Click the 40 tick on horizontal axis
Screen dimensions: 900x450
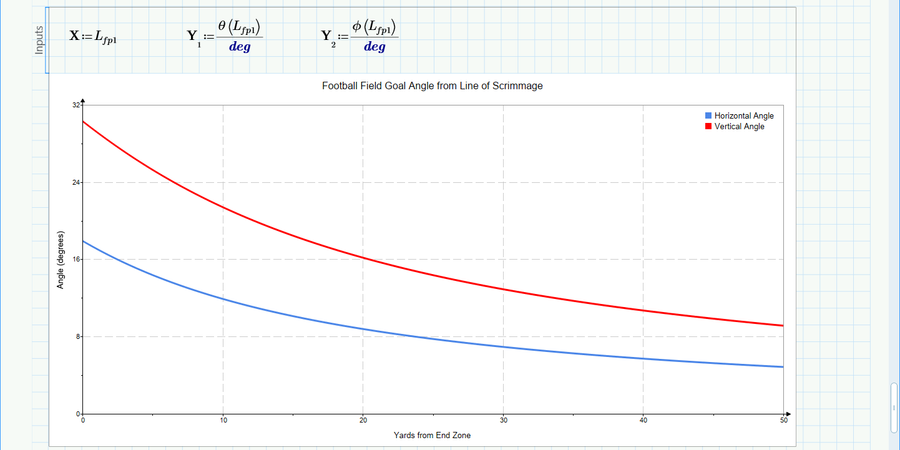point(643,420)
